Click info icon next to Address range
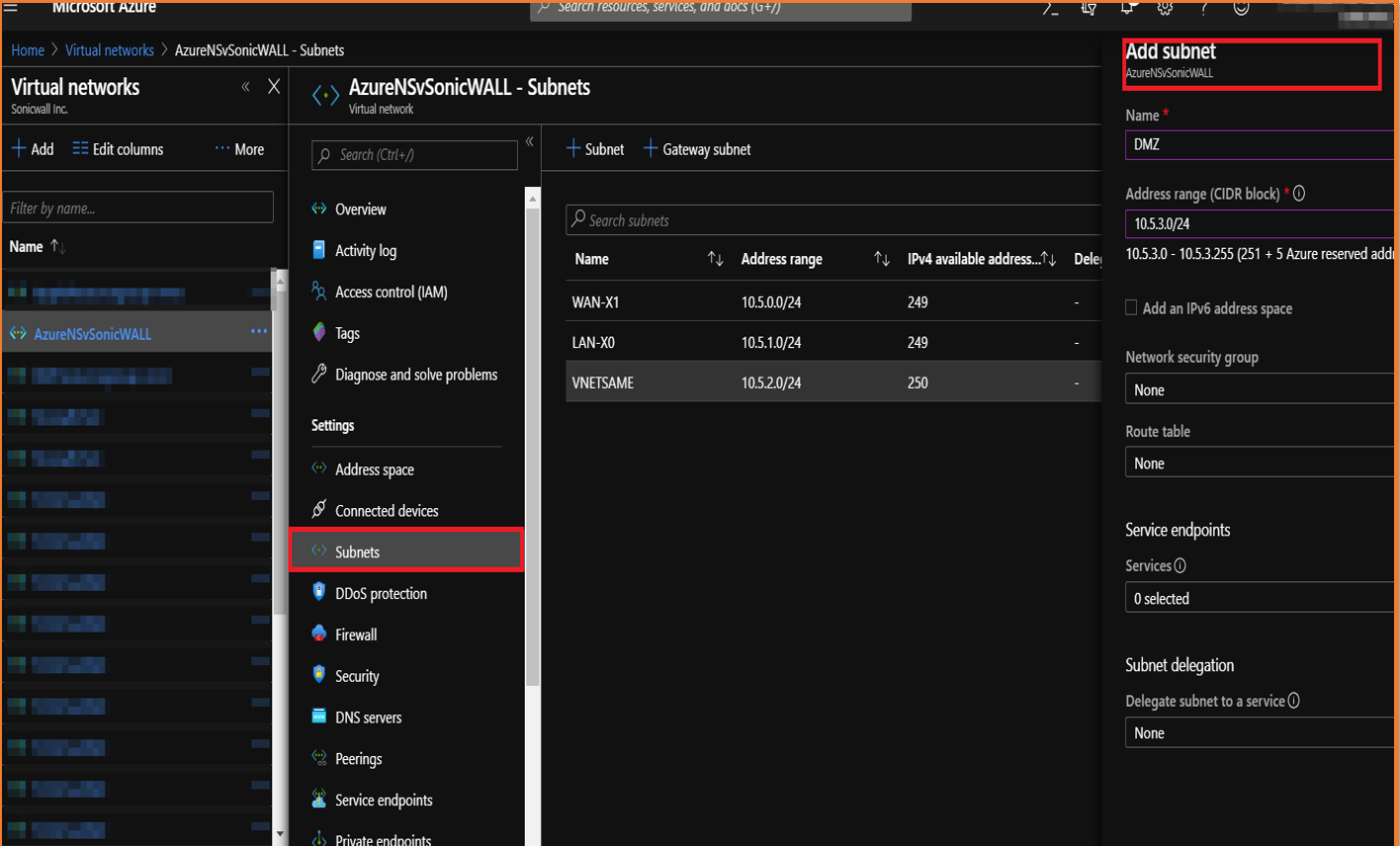 1299,194
